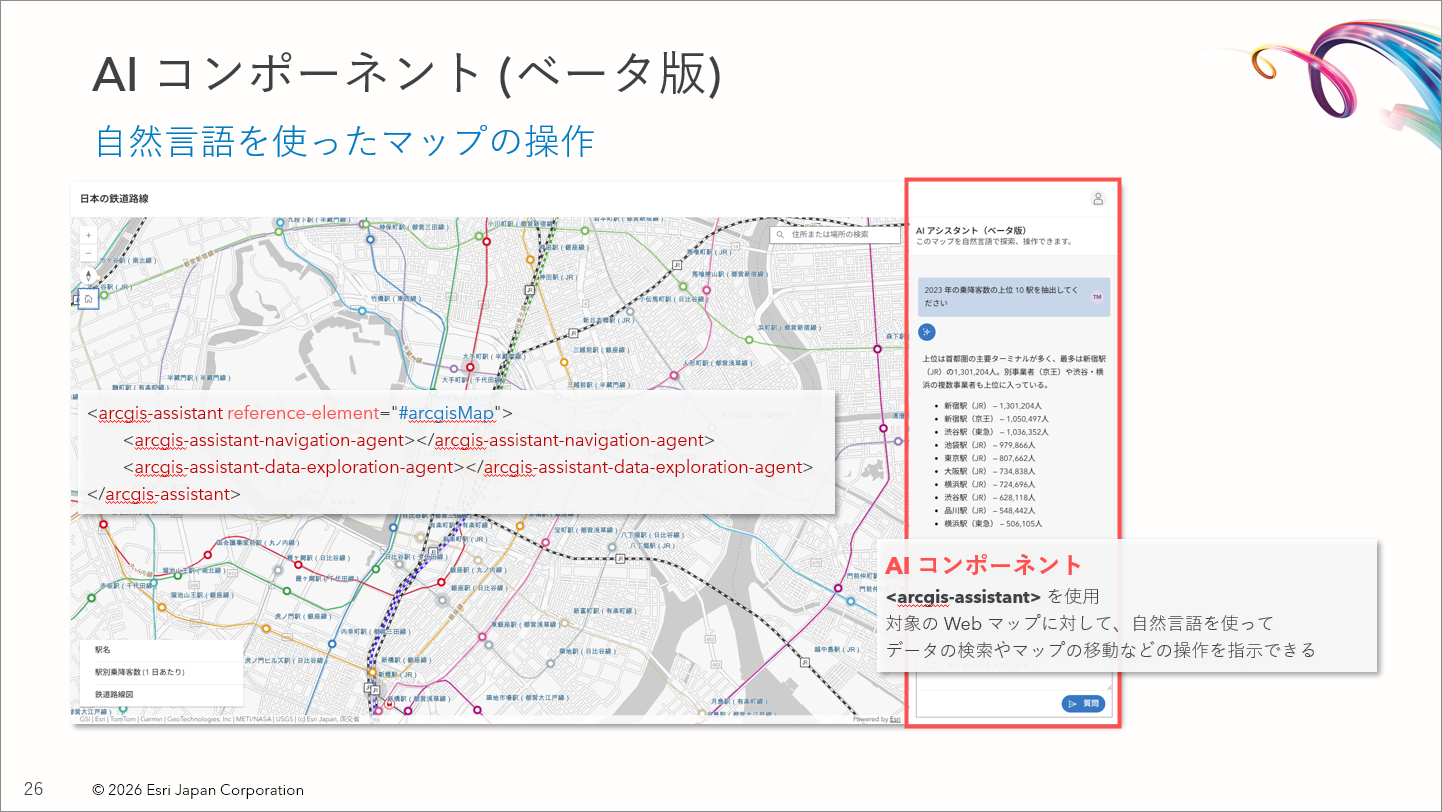Click the map title 日本の鉄道路線
1442x812 pixels.
(x=114, y=199)
